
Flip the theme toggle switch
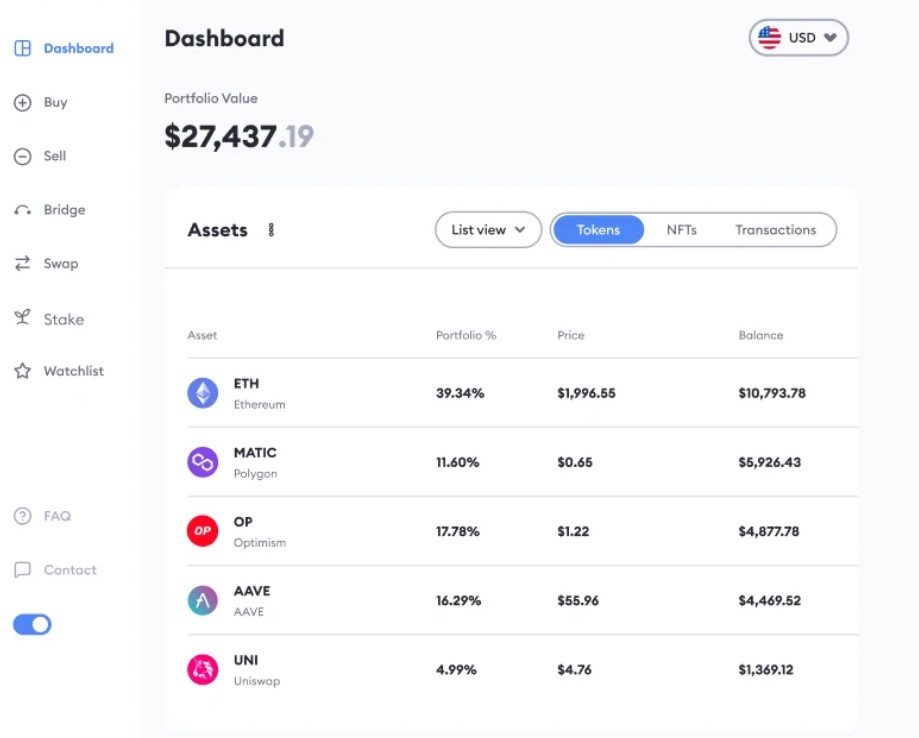pos(30,624)
